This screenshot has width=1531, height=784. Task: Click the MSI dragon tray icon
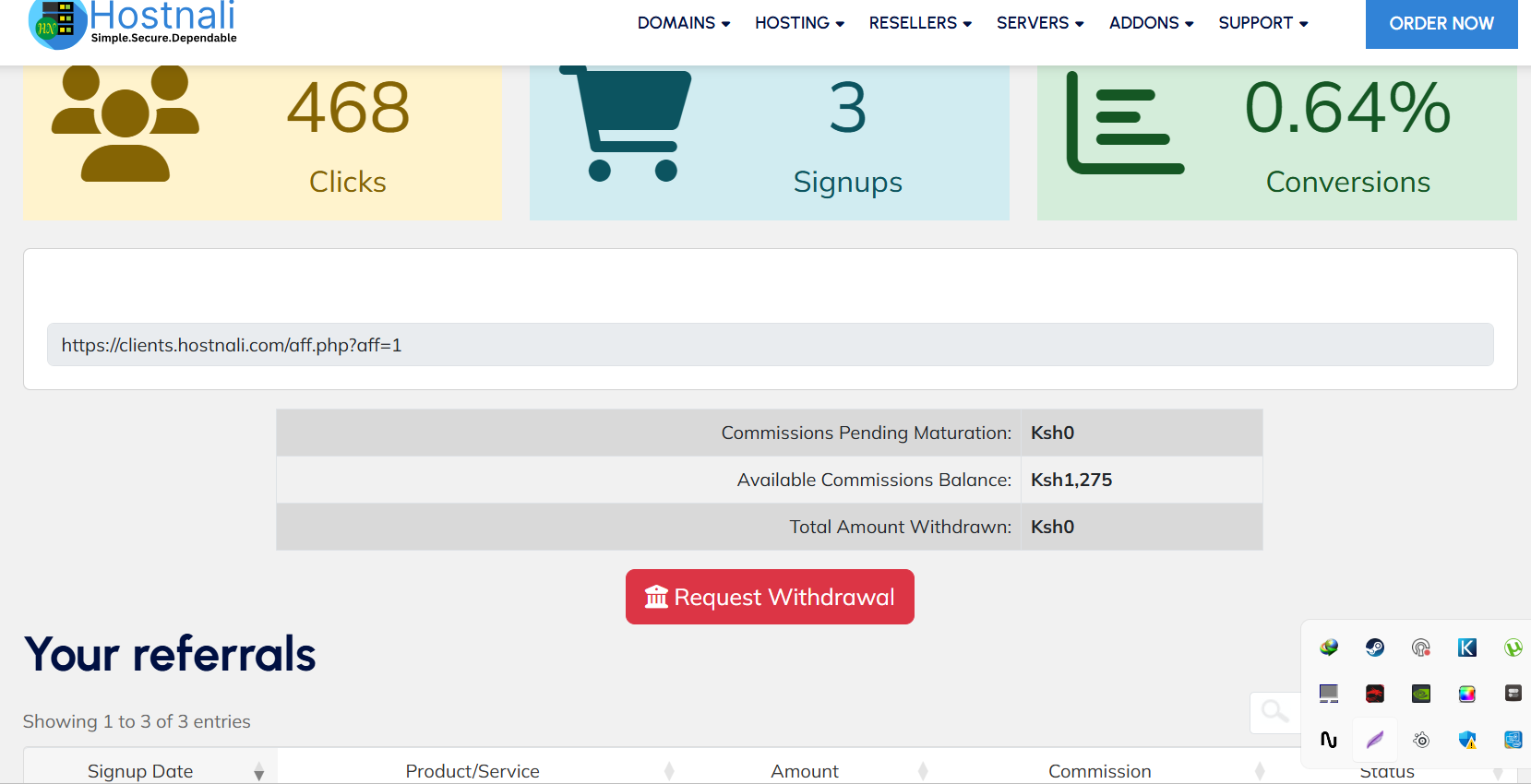coord(1375,694)
